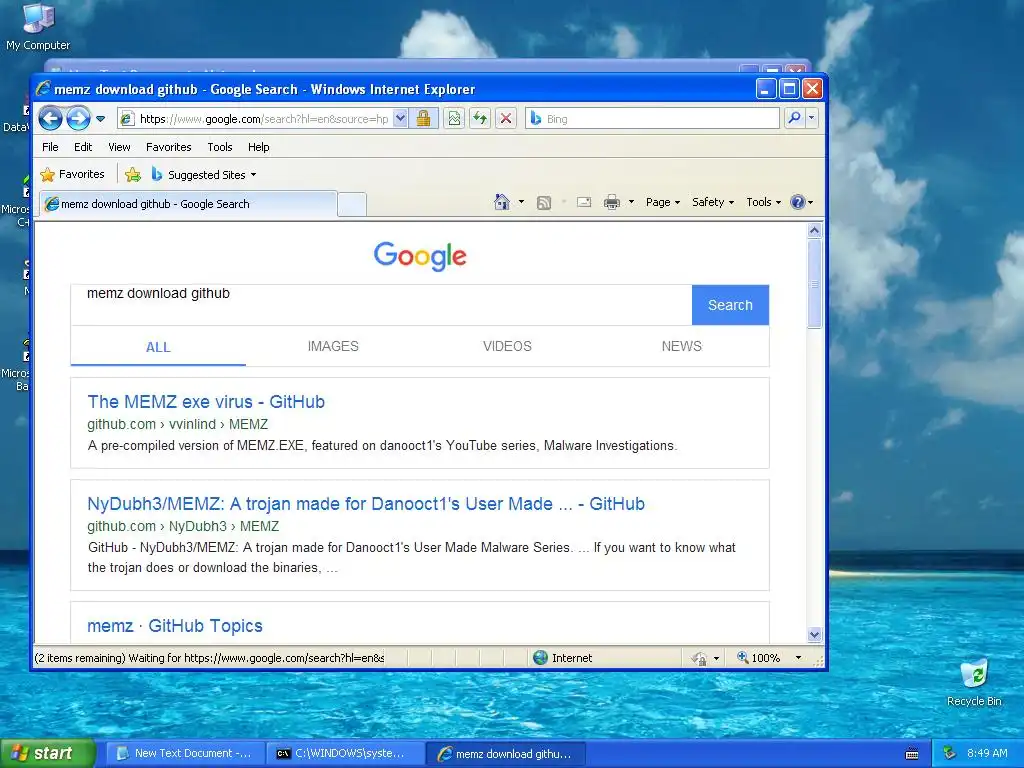
Task: Click the Internet zone status indicator
Action: (563, 658)
